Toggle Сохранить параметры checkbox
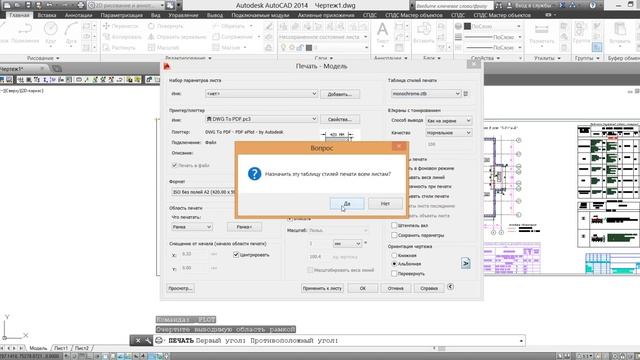Viewport: 640px width, 360px height. coord(394,235)
